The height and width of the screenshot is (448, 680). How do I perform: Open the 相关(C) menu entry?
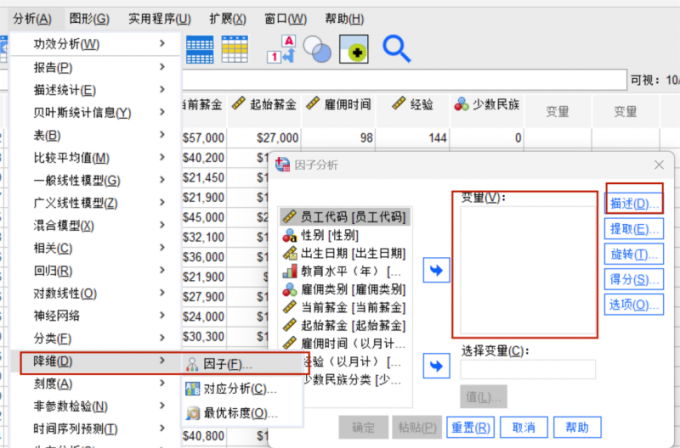(x=95, y=248)
